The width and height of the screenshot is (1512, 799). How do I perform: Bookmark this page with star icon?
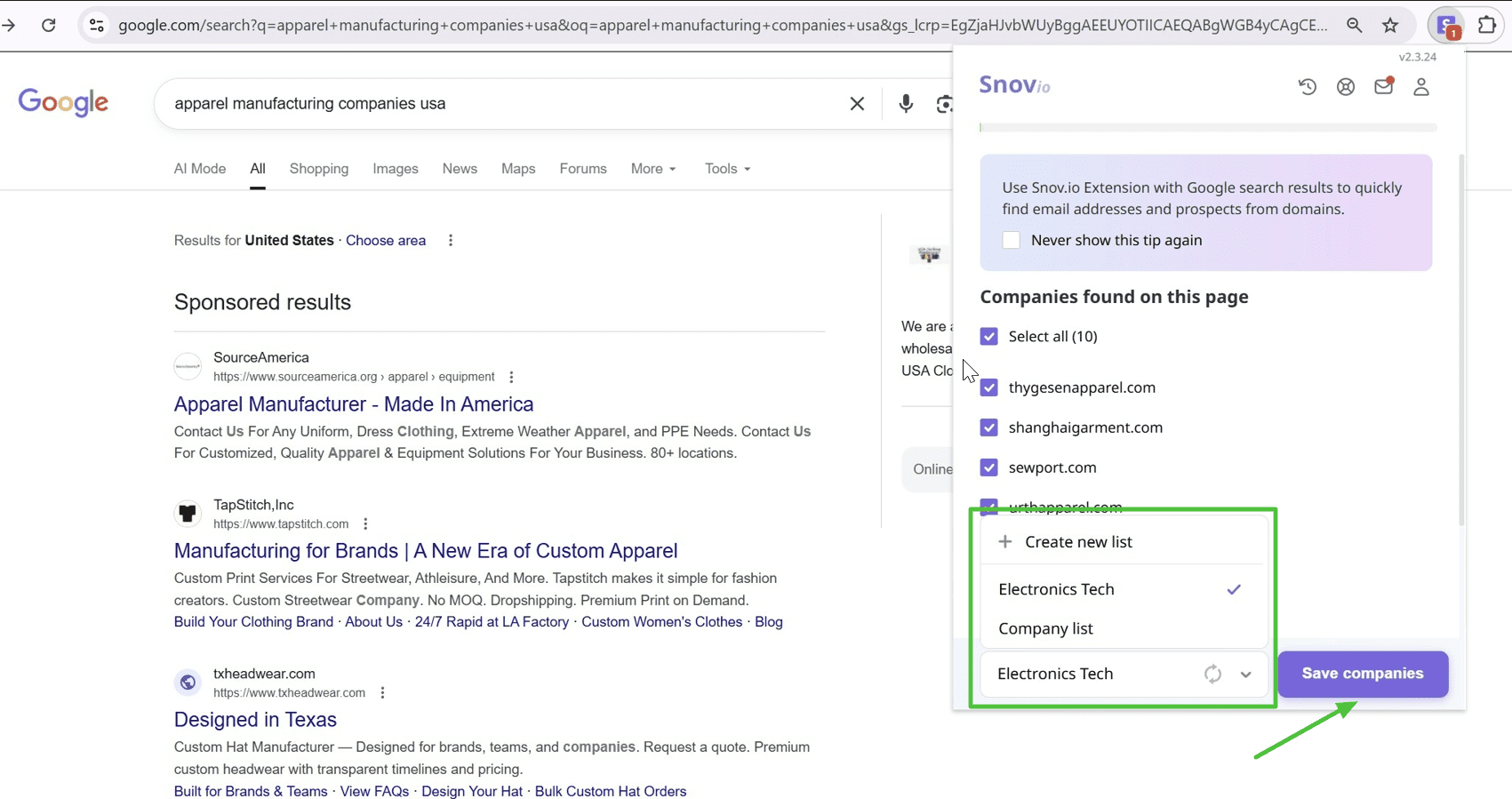coord(1390,26)
